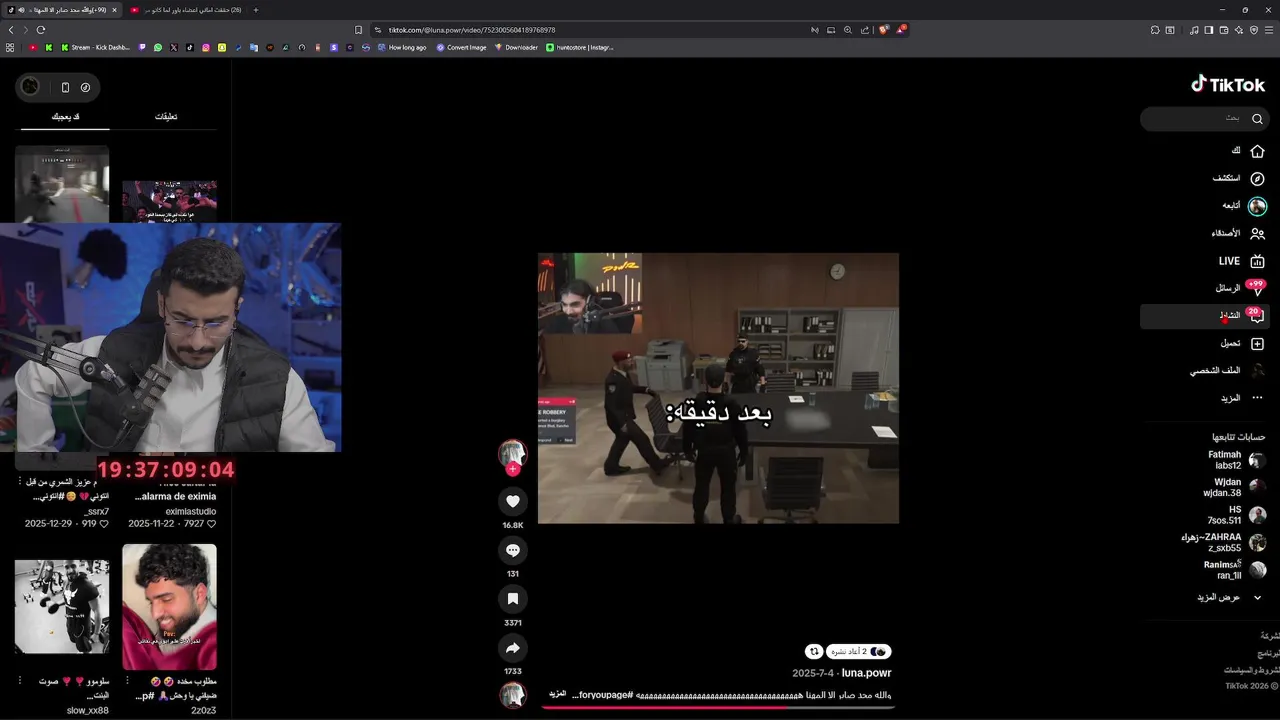
Task: Open options menu on slow_xx88 video card
Action: click(x=19, y=681)
